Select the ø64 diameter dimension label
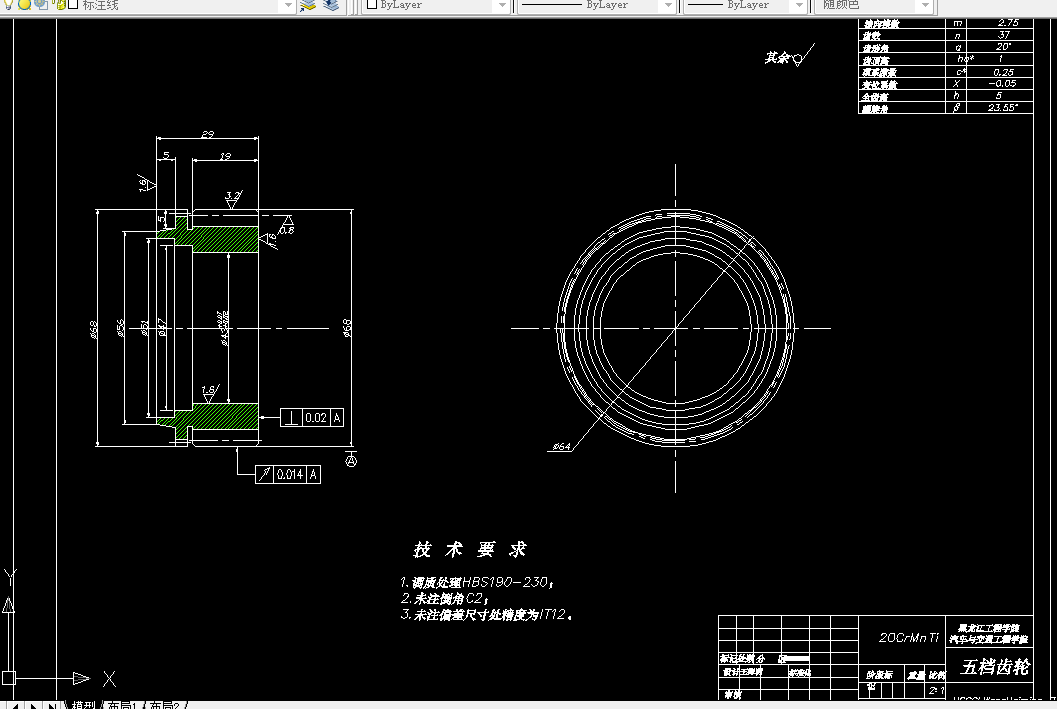The height and width of the screenshot is (709, 1057). 562,446
